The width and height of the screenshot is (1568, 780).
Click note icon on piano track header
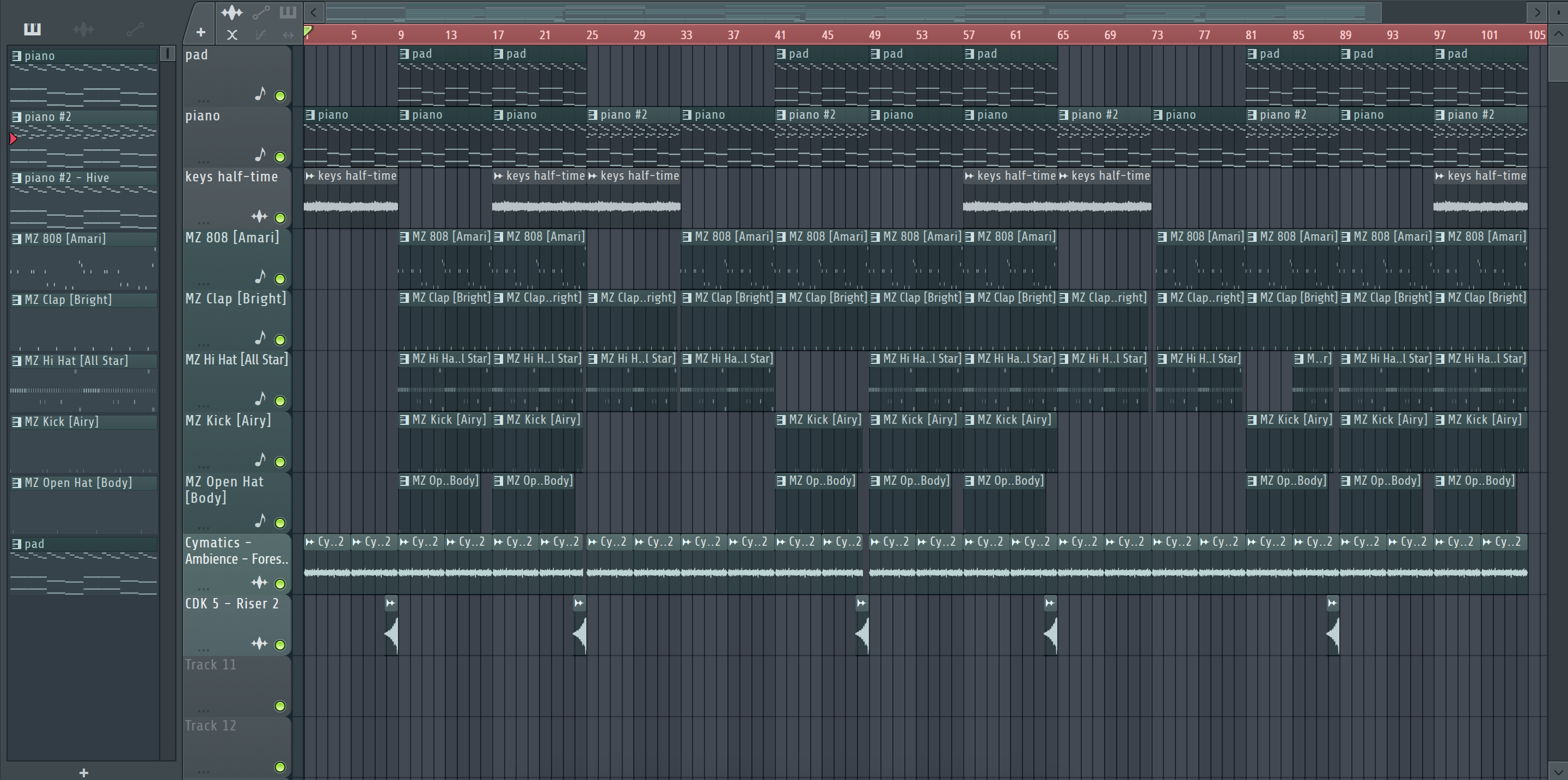point(261,155)
